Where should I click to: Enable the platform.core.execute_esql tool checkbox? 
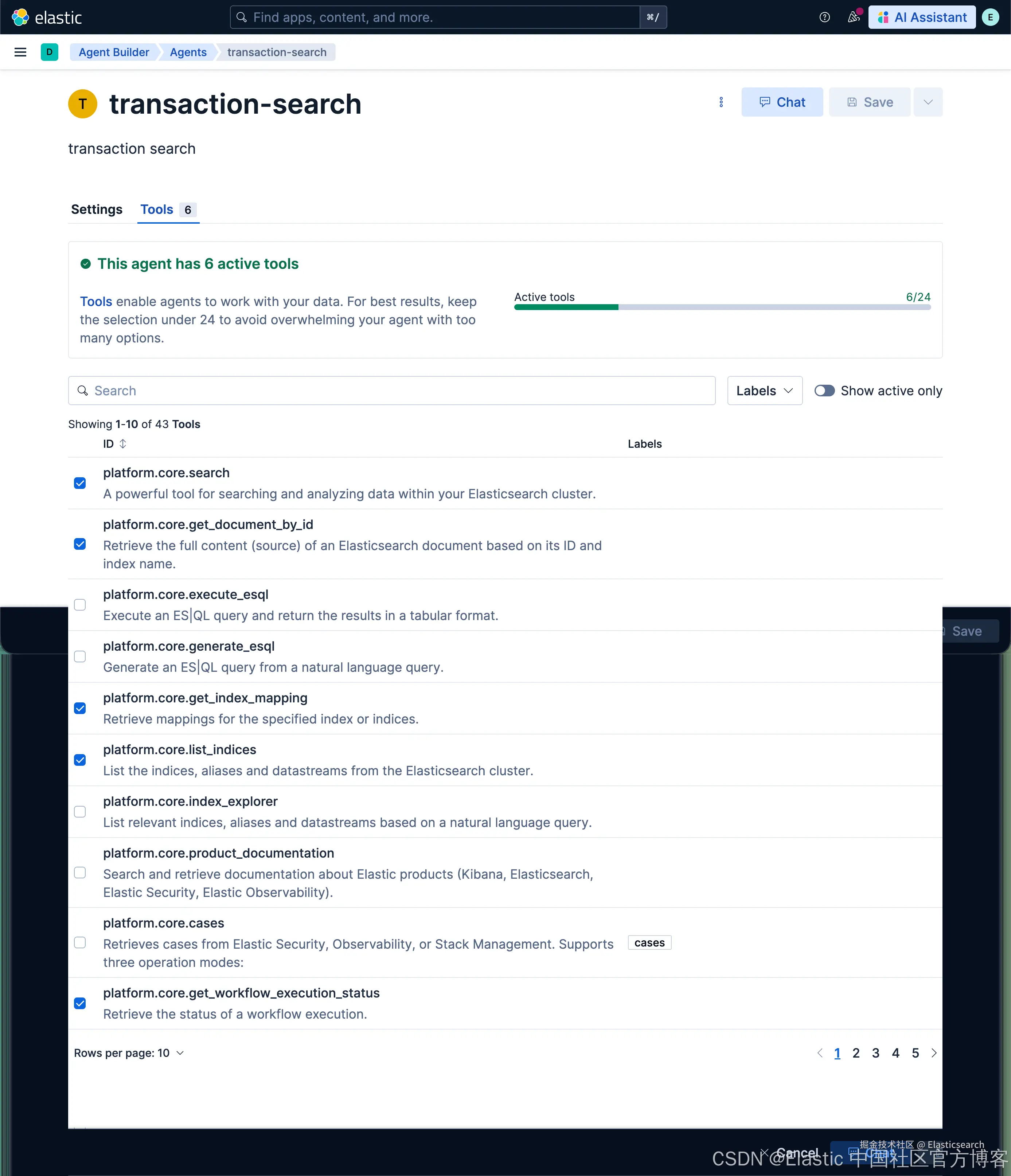(x=80, y=604)
